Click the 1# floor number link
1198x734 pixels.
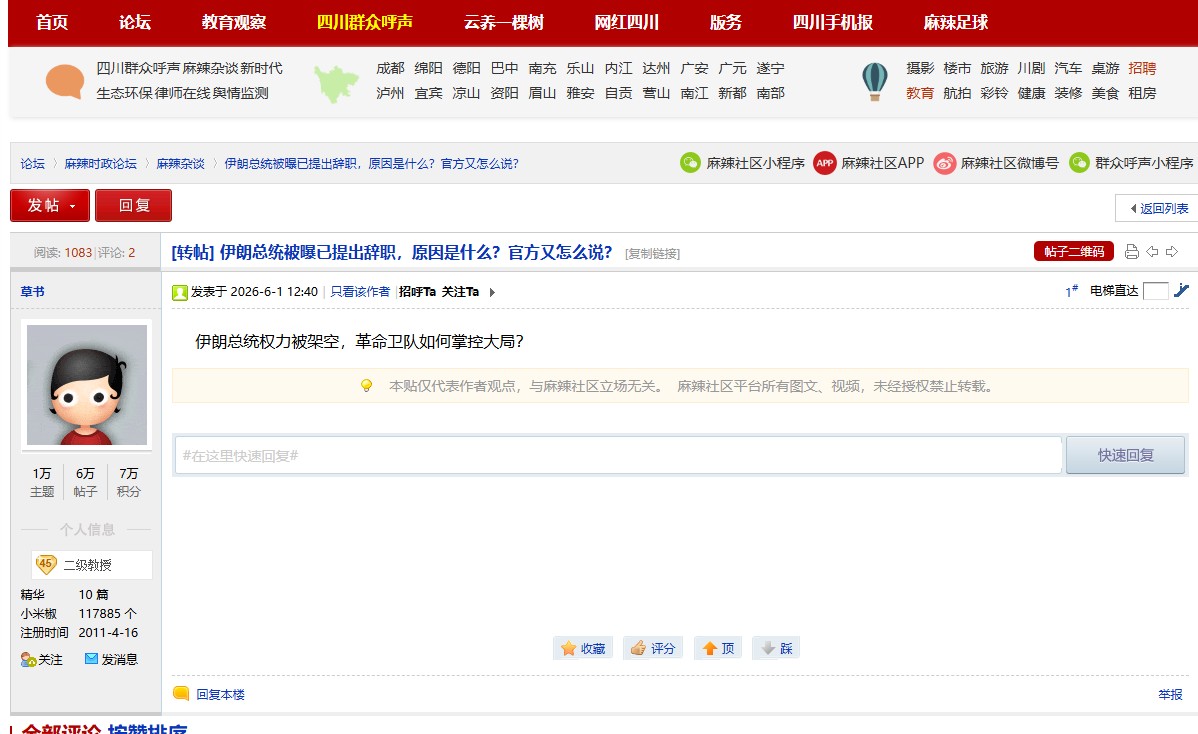[1071, 291]
